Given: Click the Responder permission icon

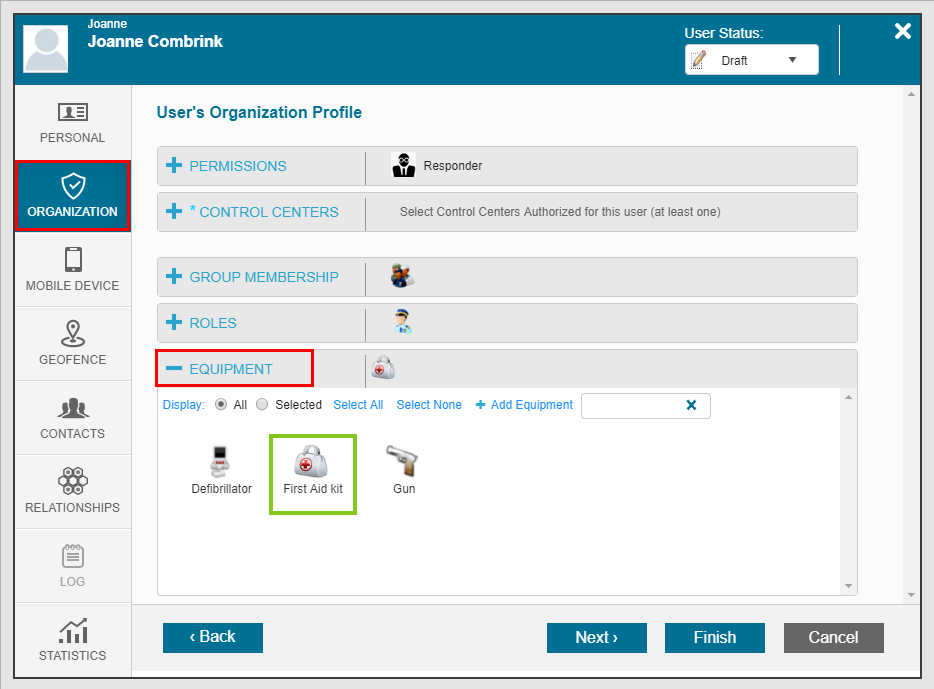Looking at the screenshot, I should click(x=403, y=166).
